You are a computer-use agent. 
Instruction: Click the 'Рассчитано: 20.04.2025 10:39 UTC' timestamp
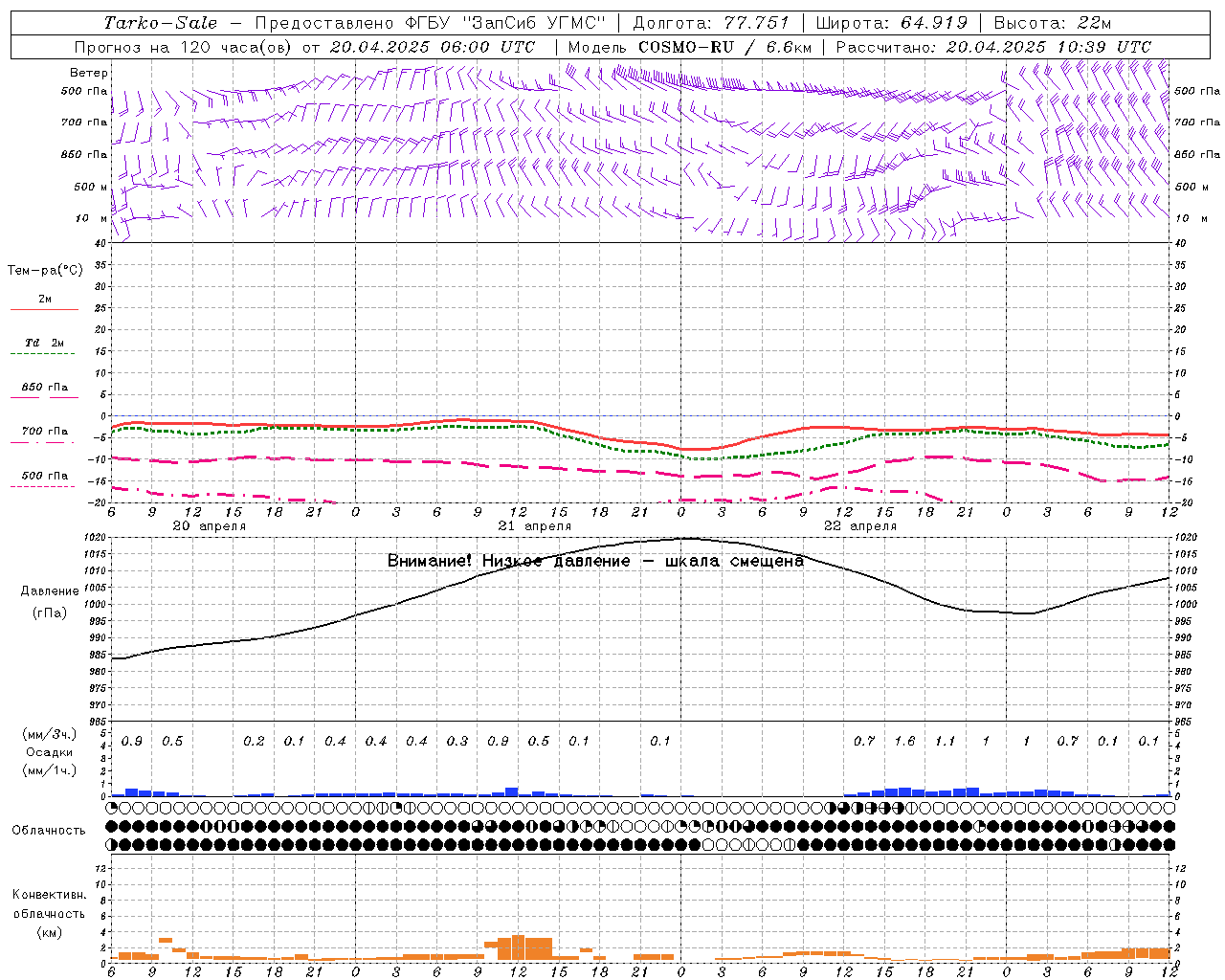[993, 47]
